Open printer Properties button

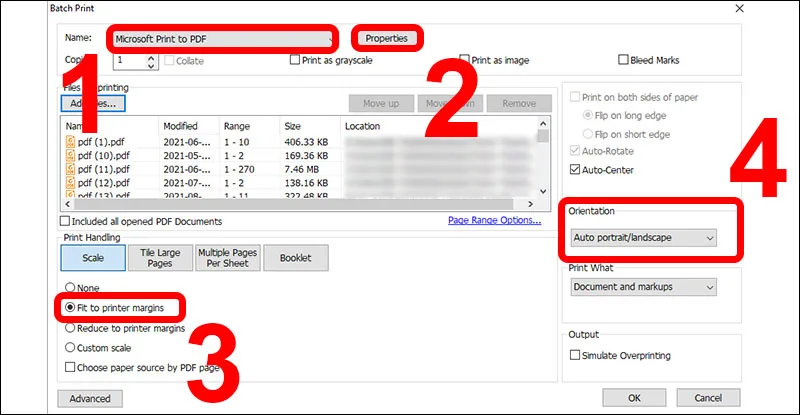pyautogui.click(x=386, y=38)
